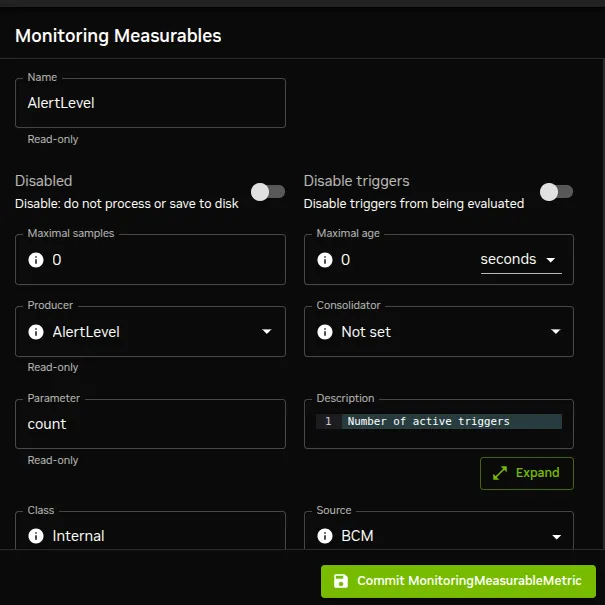Click info icon beside Producer AlertLevel
This screenshot has height=605, width=605.
click(x=36, y=332)
